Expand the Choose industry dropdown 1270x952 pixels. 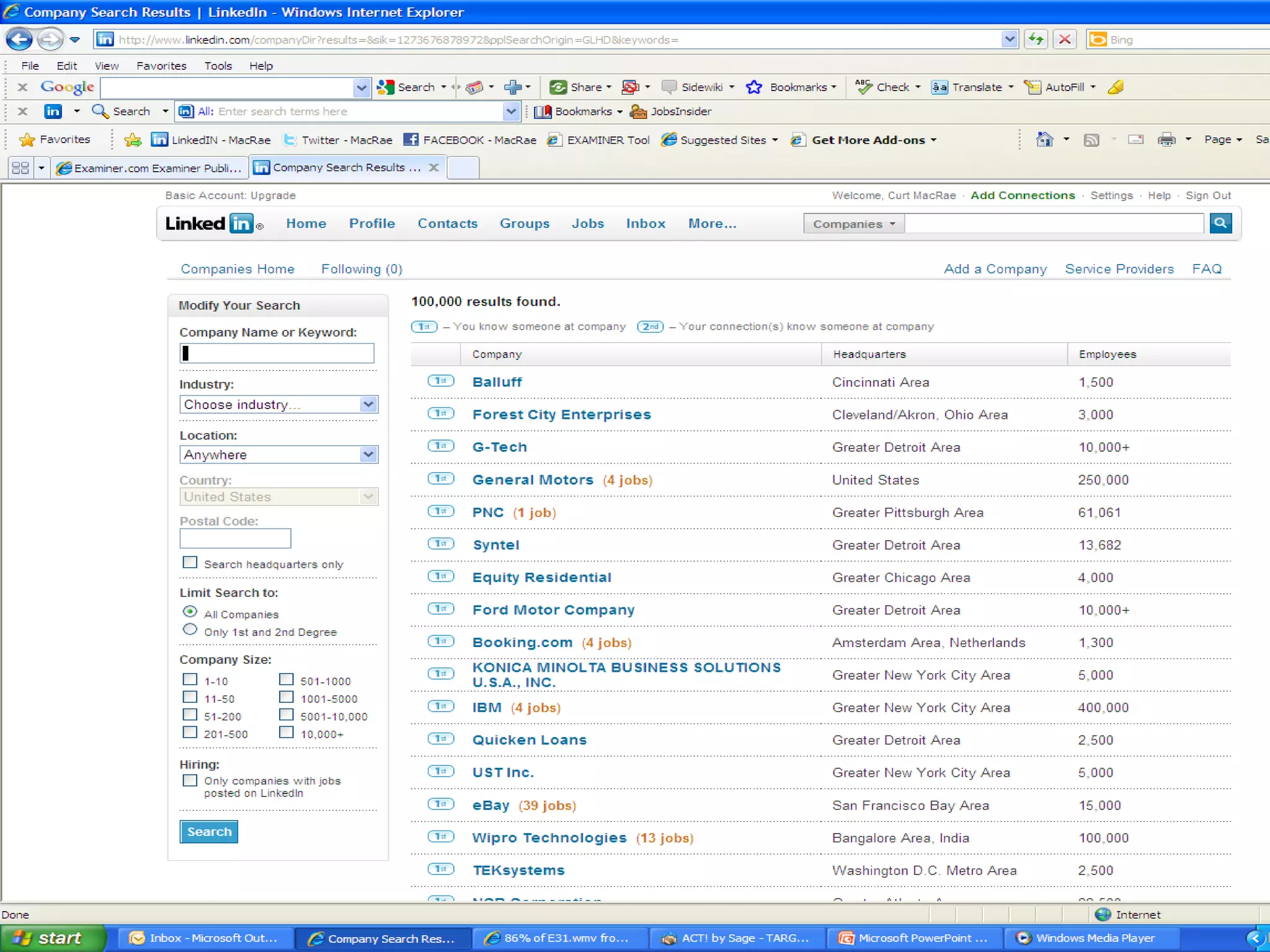point(368,405)
